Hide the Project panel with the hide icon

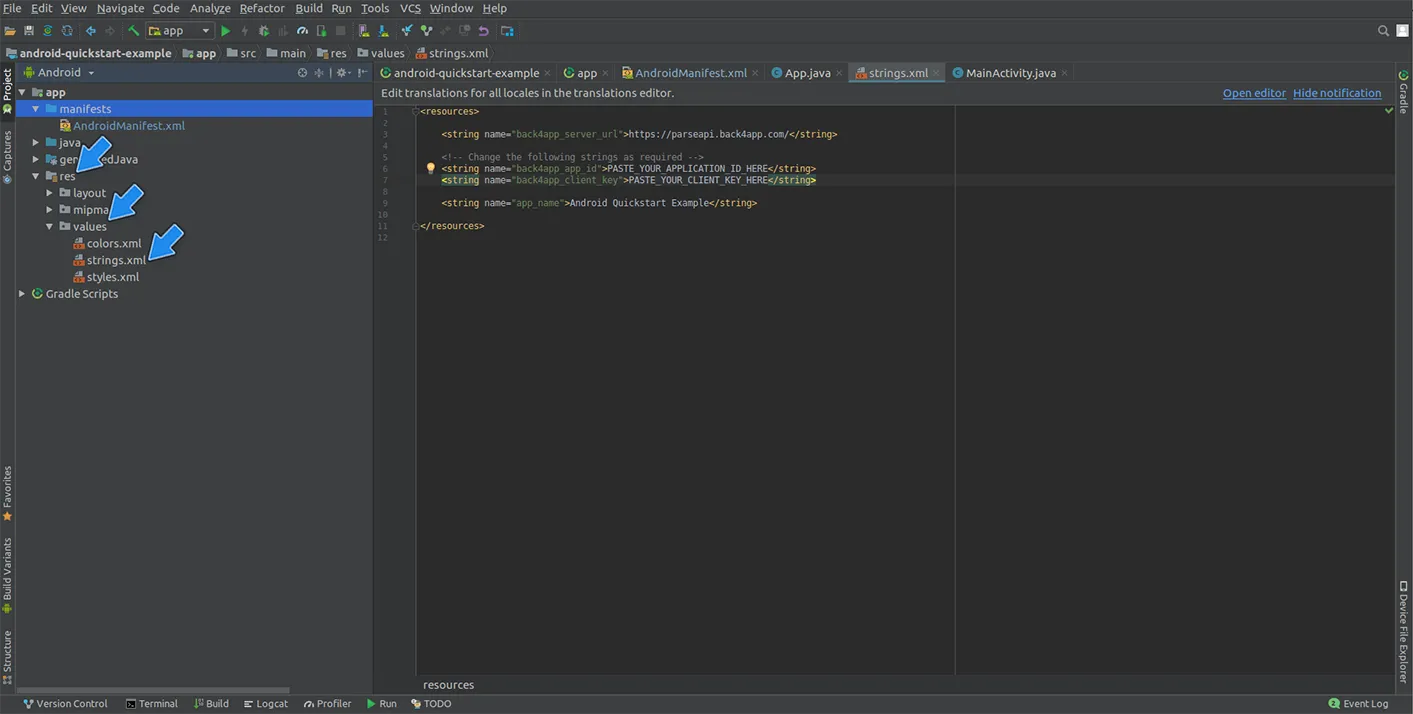[x=362, y=73]
